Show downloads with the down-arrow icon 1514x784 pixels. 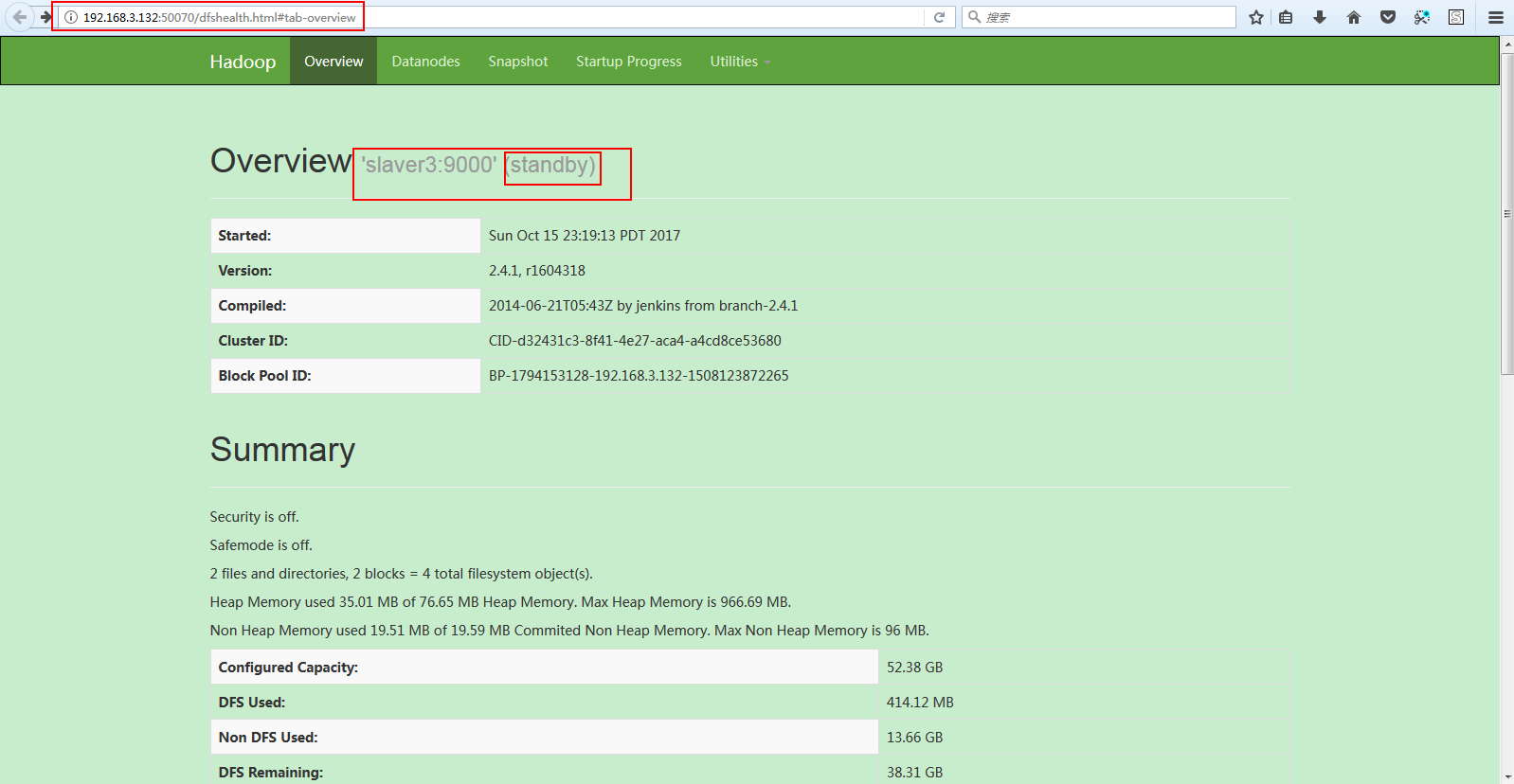pyautogui.click(x=1320, y=17)
